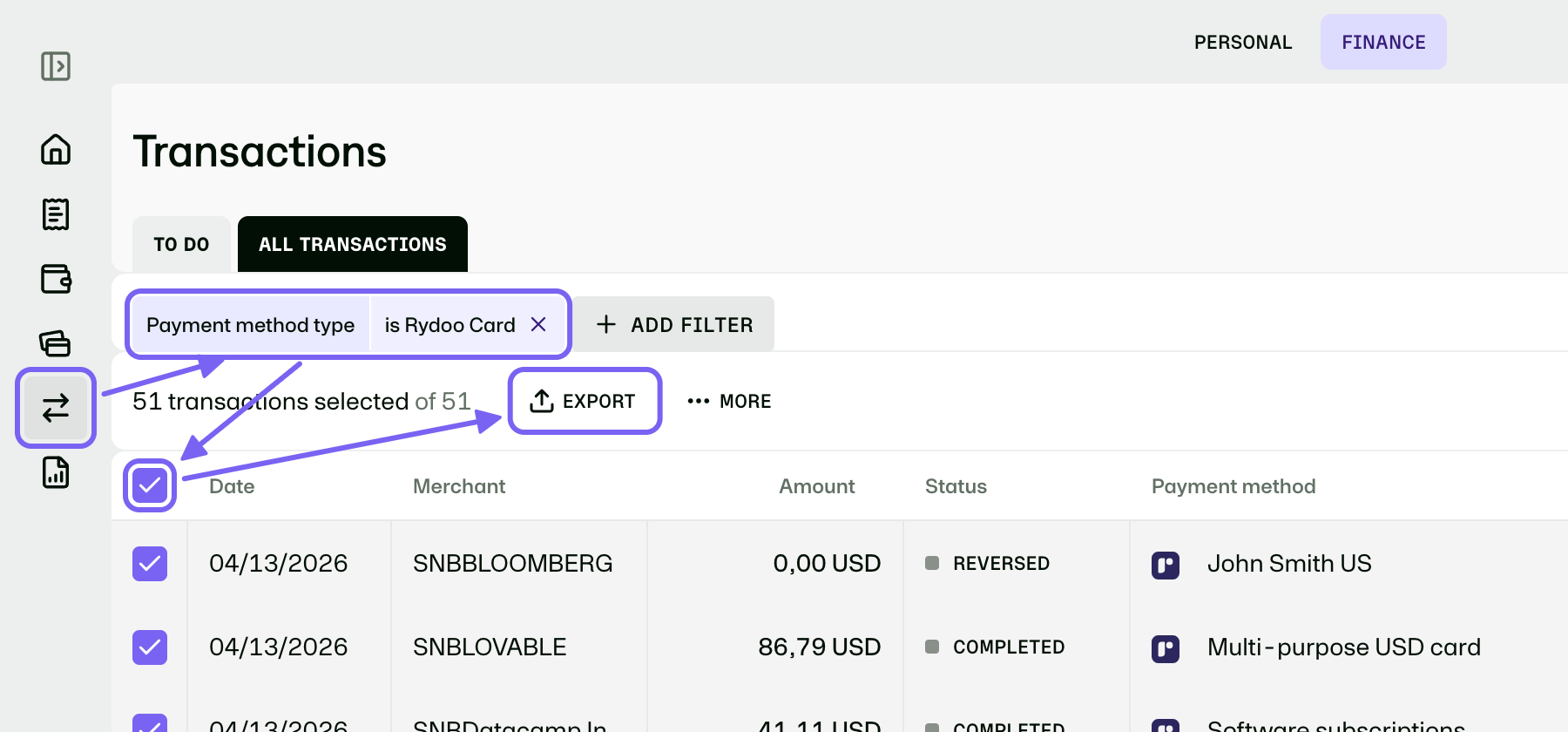Click the Status column header

point(956,486)
